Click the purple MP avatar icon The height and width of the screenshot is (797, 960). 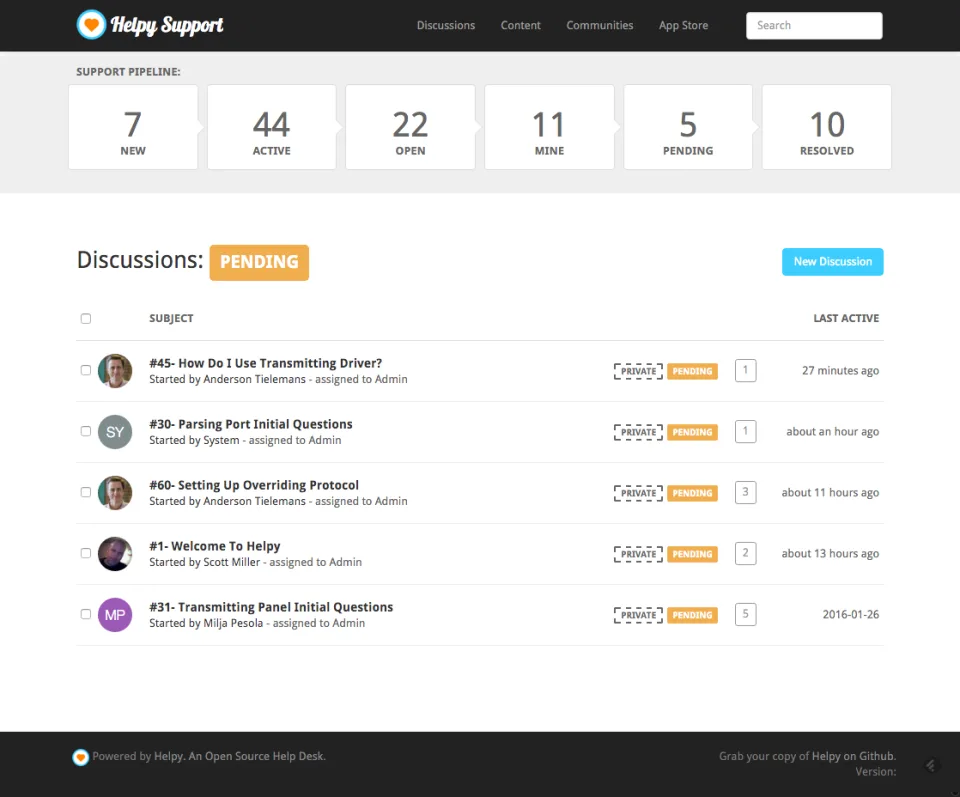click(115, 615)
